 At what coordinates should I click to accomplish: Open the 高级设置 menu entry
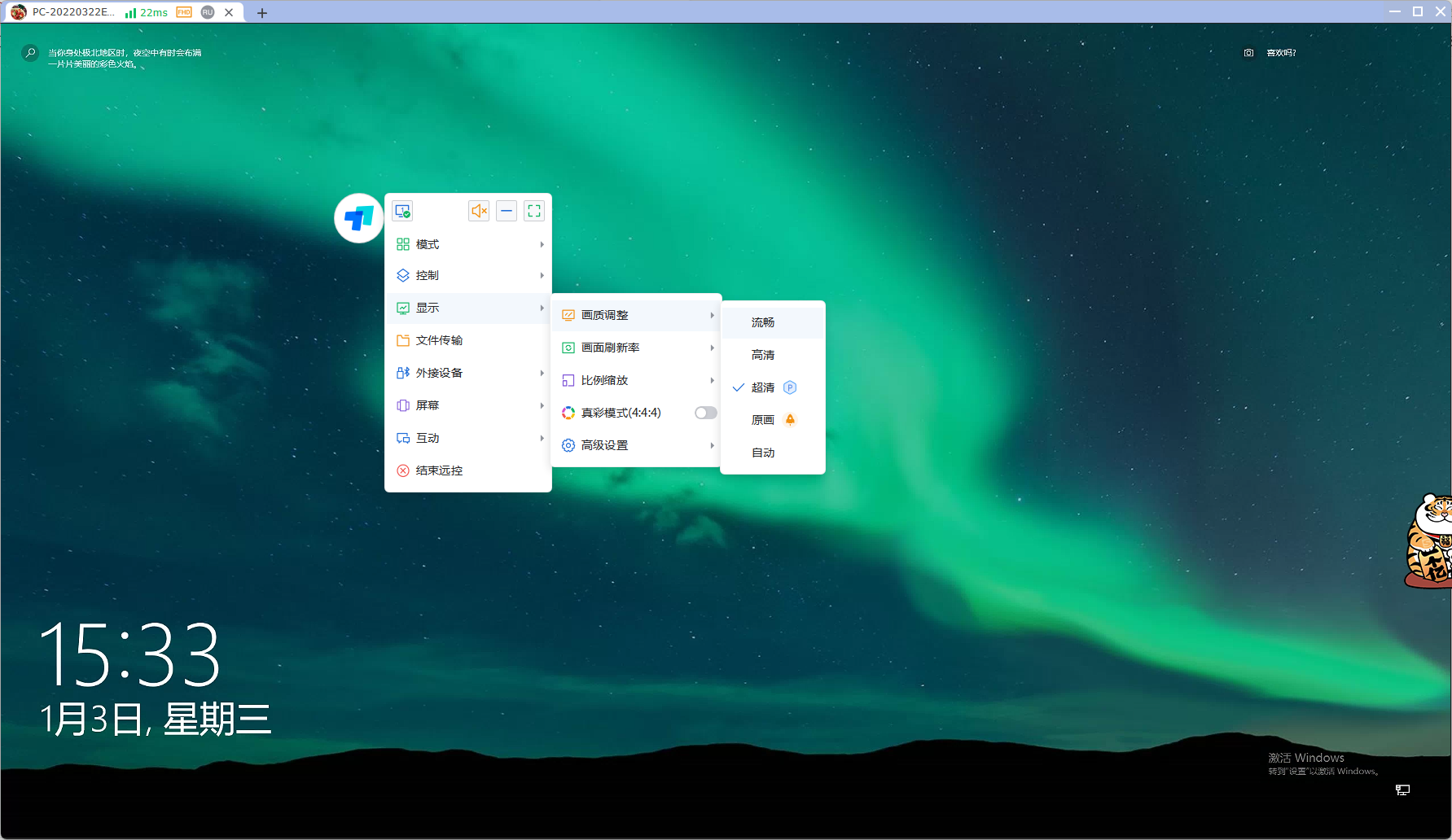pos(636,445)
